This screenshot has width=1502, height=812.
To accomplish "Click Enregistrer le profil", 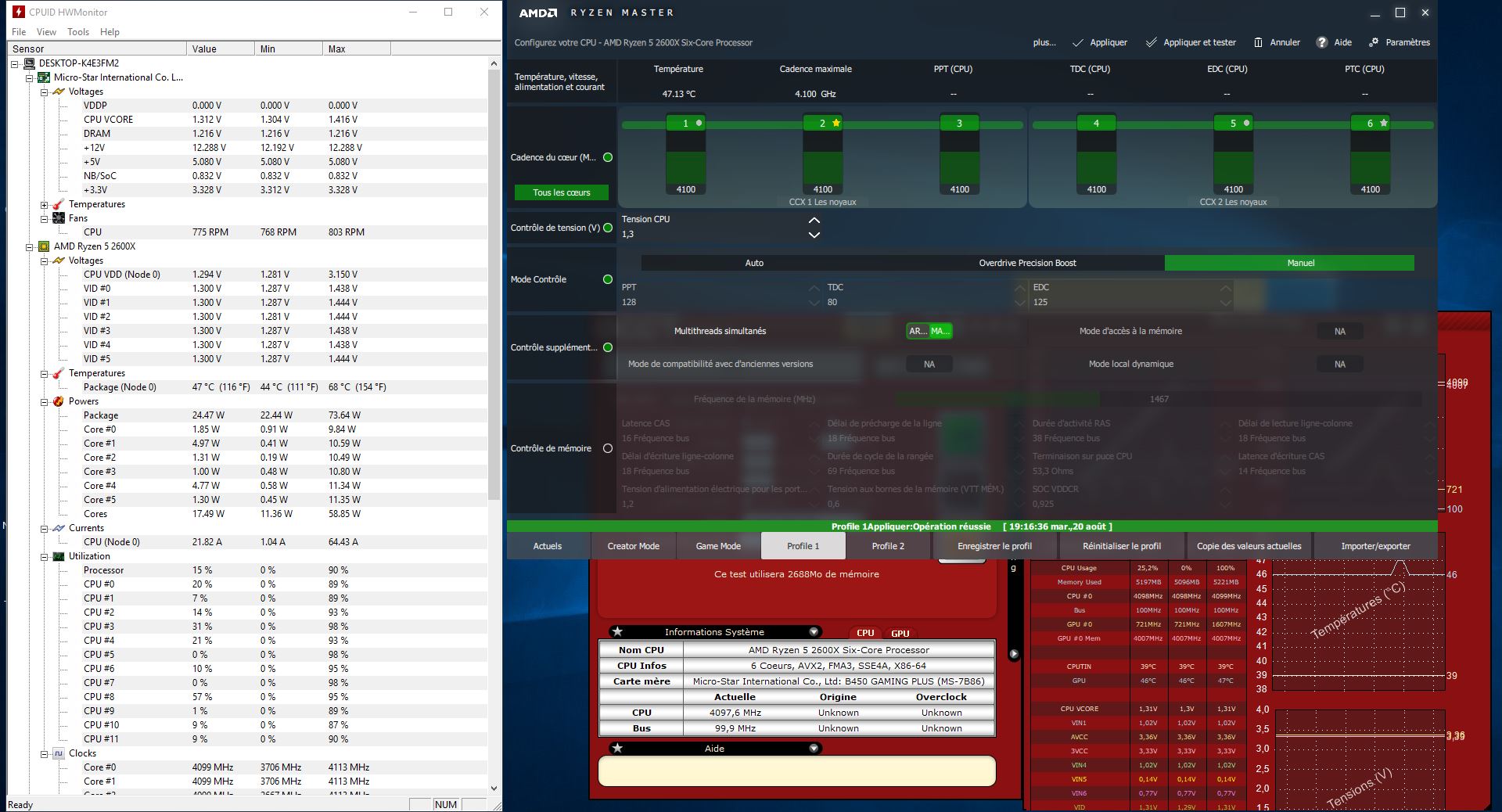I will [994, 546].
